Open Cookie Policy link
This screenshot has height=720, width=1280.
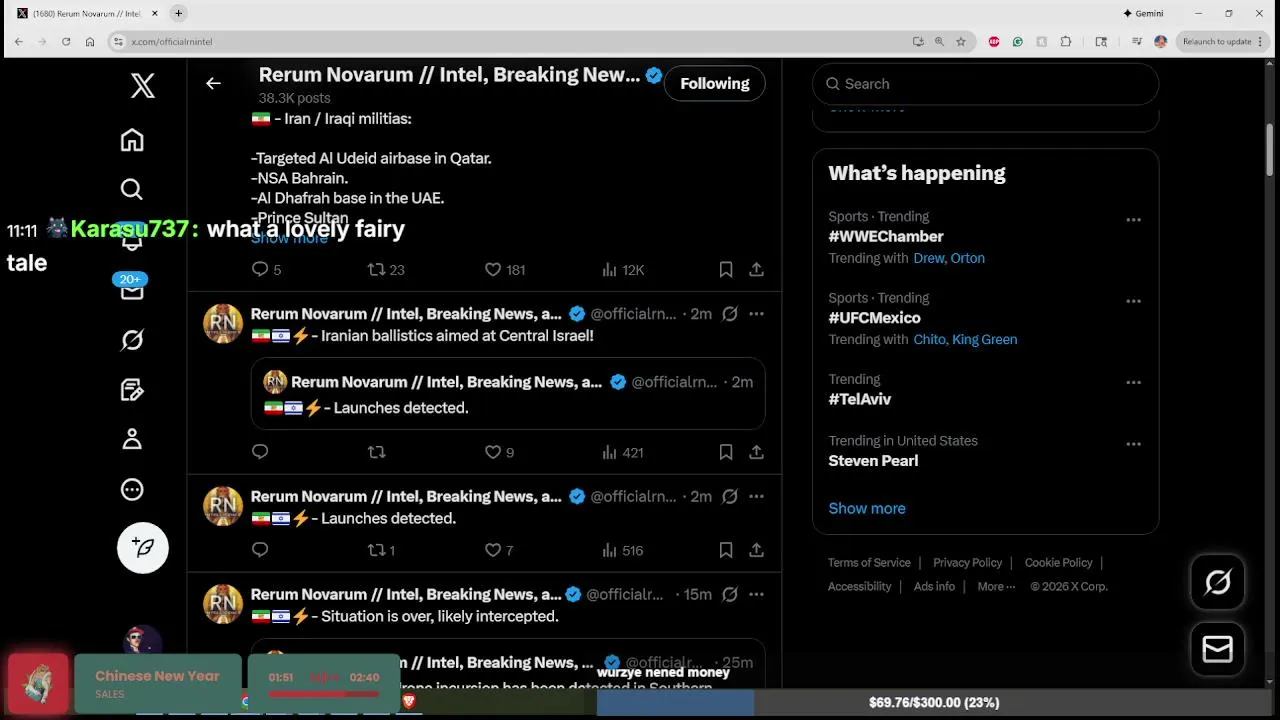[x=1058, y=563]
